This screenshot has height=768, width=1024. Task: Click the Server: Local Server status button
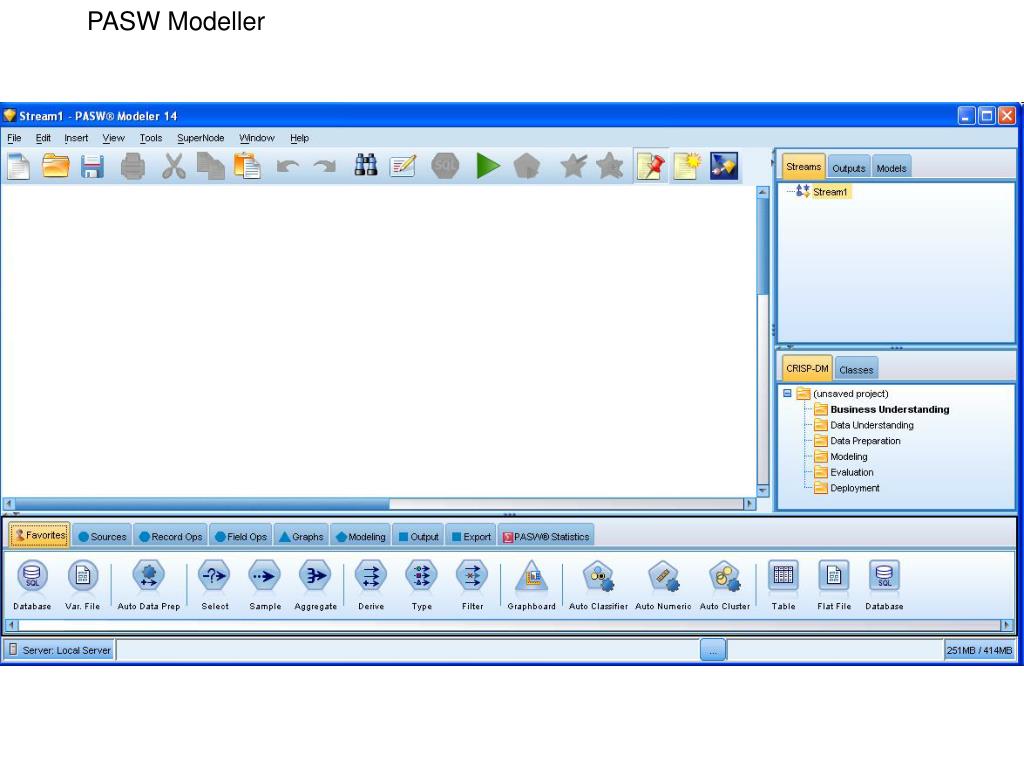click(x=59, y=650)
